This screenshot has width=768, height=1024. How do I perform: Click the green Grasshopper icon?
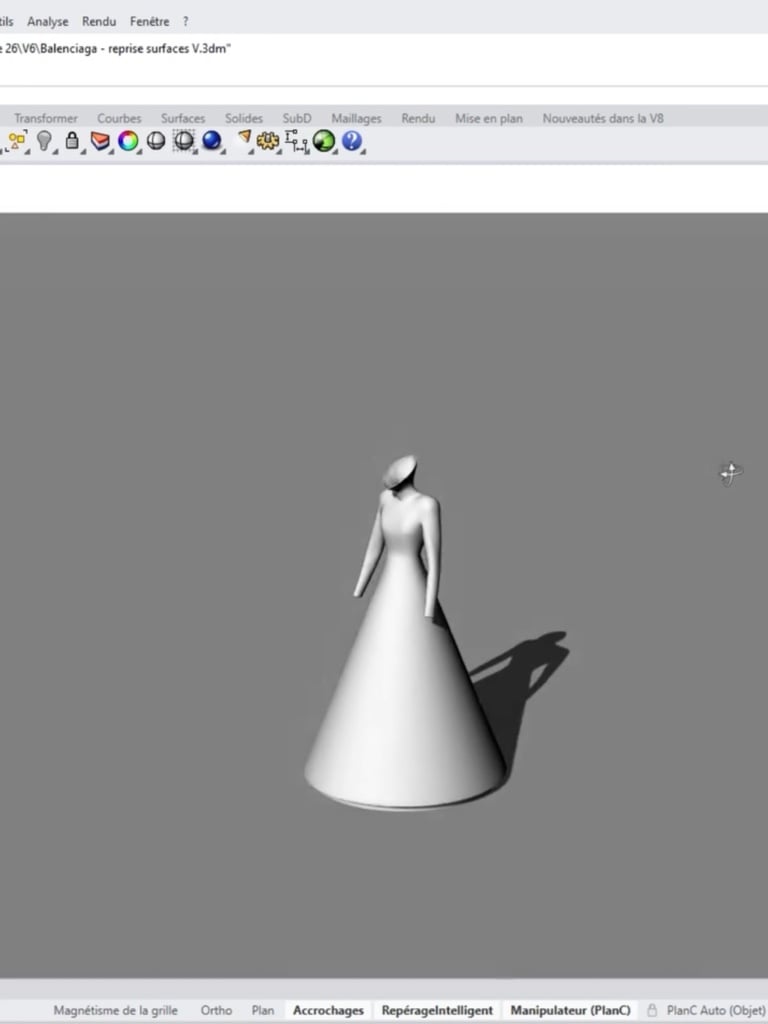324,140
